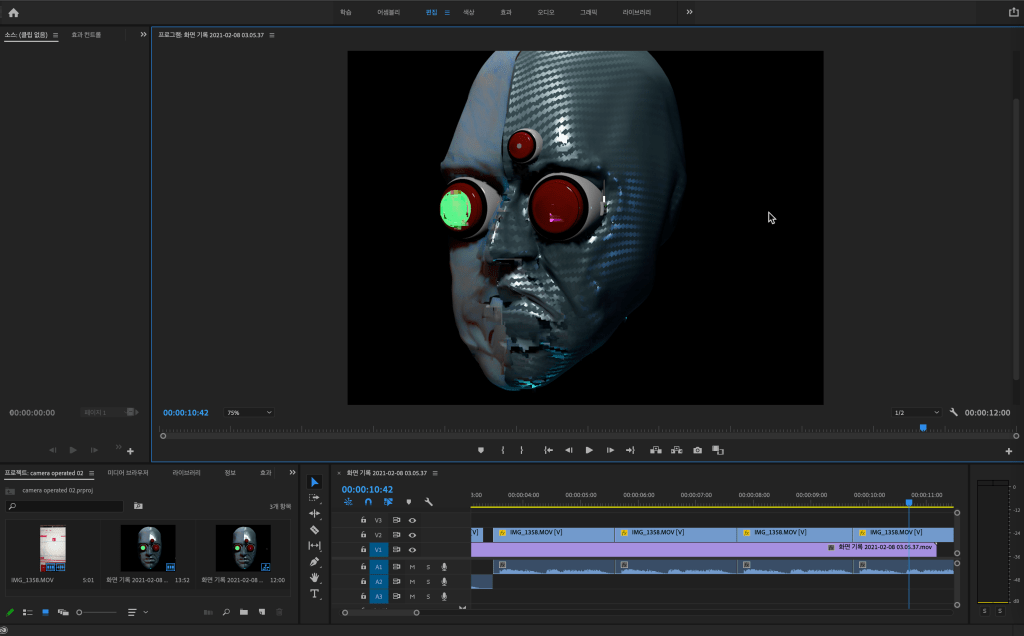Image resolution: width=1024 pixels, height=636 pixels.
Task: Switch to the 오디오 workspace tab
Action: pyautogui.click(x=546, y=12)
